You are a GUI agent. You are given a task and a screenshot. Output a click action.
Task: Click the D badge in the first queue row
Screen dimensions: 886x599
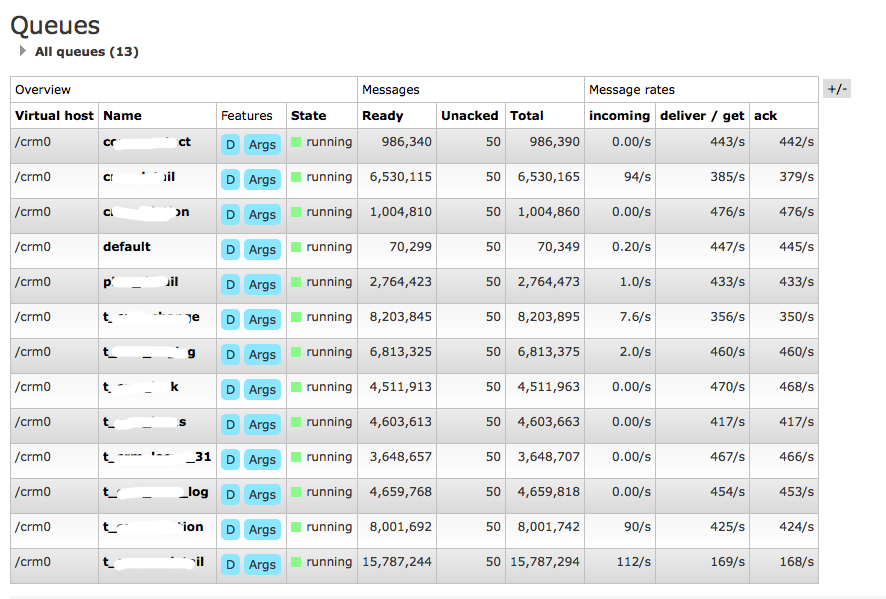[230, 145]
